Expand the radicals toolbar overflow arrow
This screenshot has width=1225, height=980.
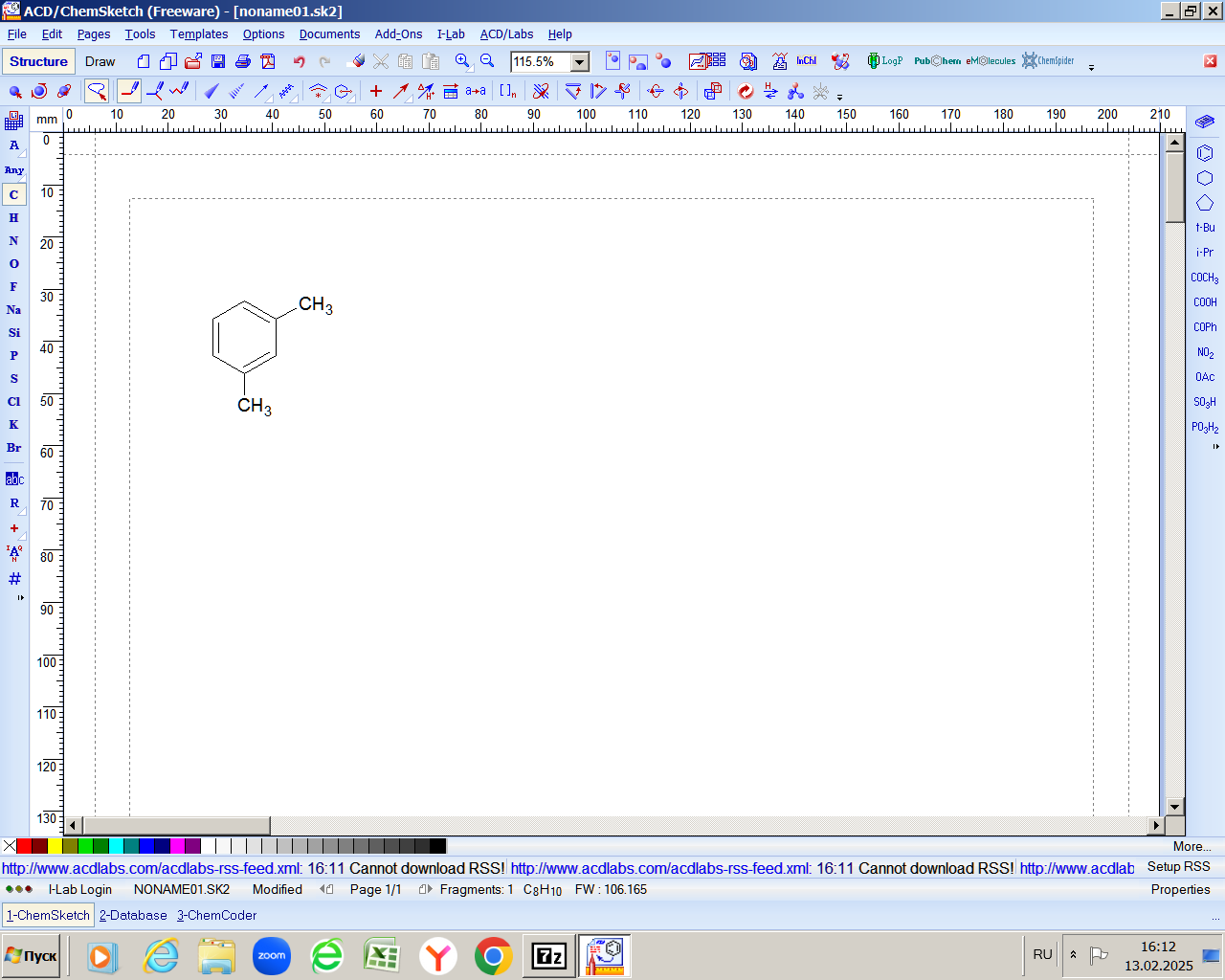tap(1216, 446)
